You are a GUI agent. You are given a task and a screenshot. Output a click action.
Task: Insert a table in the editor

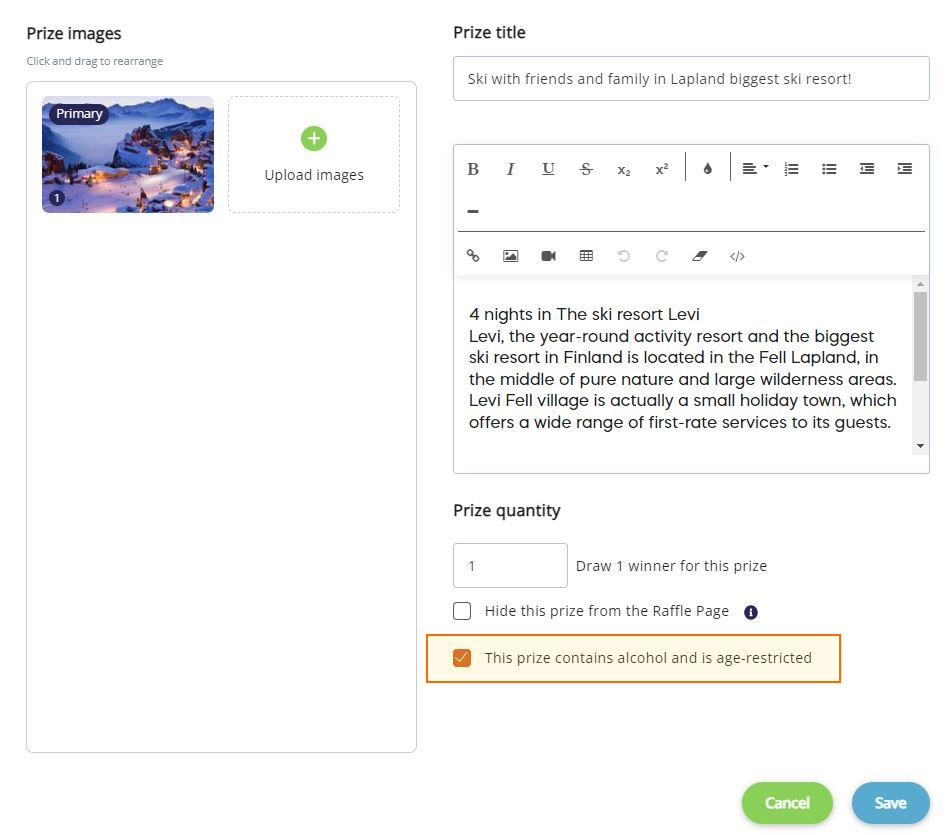586,256
